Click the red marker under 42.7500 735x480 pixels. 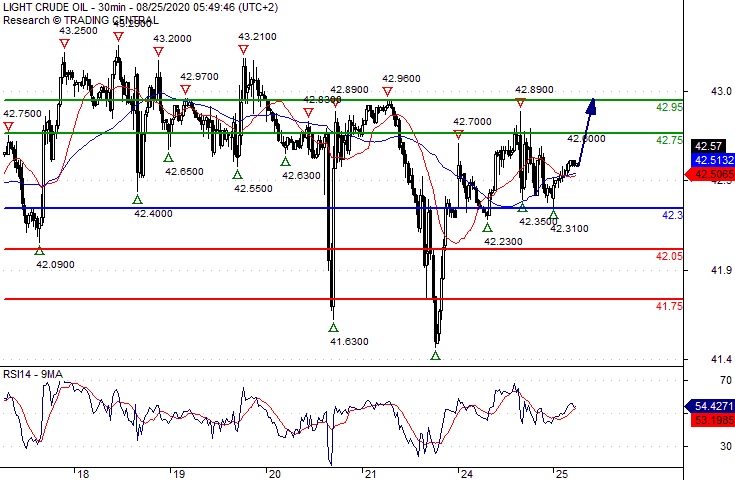(x=8, y=127)
